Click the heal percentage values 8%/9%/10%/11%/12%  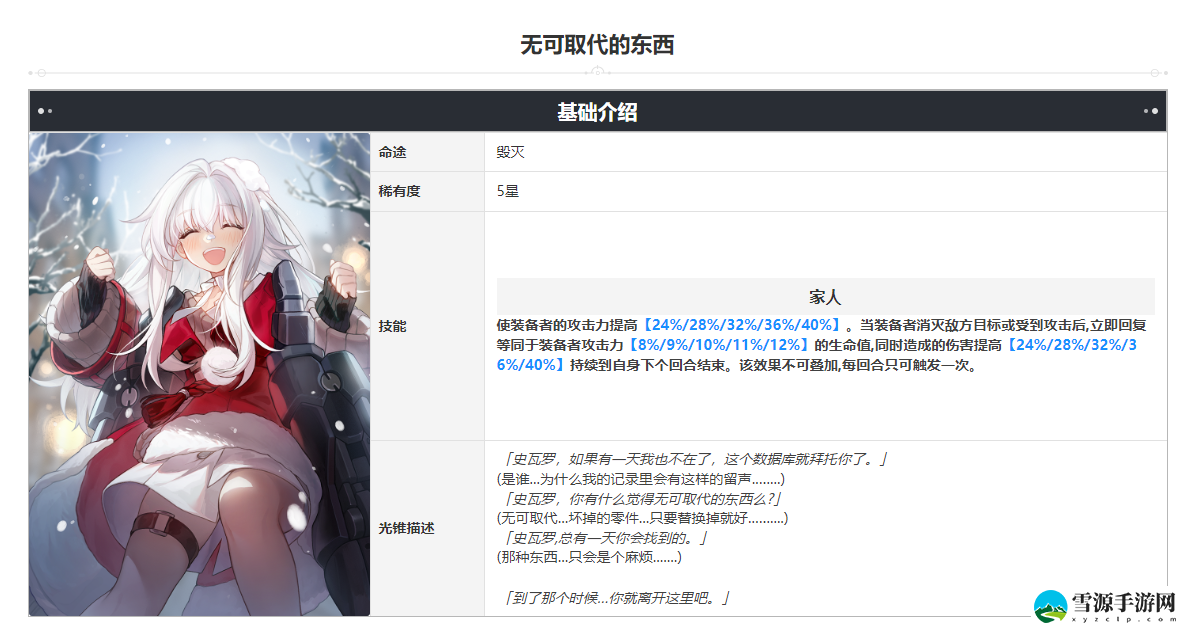[x=719, y=345]
